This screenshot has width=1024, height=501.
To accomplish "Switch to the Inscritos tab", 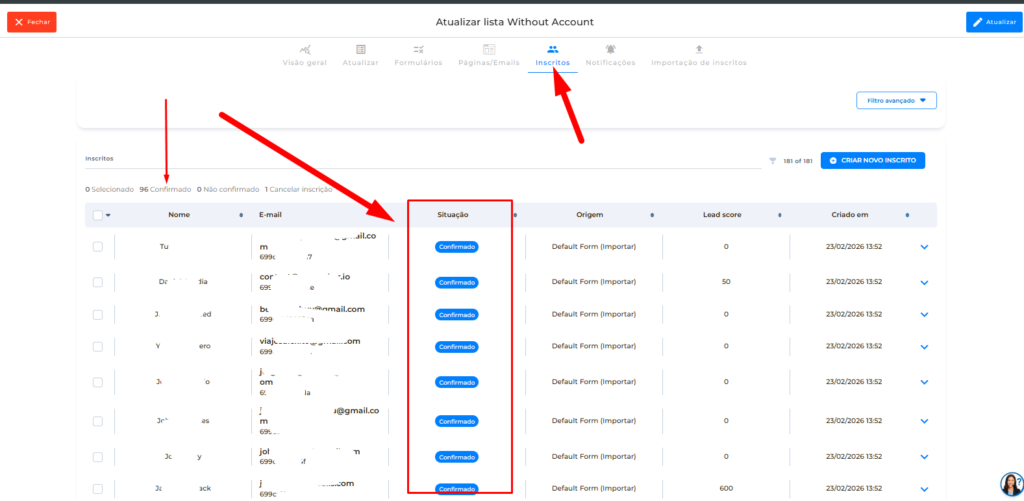I will click(552, 55).
